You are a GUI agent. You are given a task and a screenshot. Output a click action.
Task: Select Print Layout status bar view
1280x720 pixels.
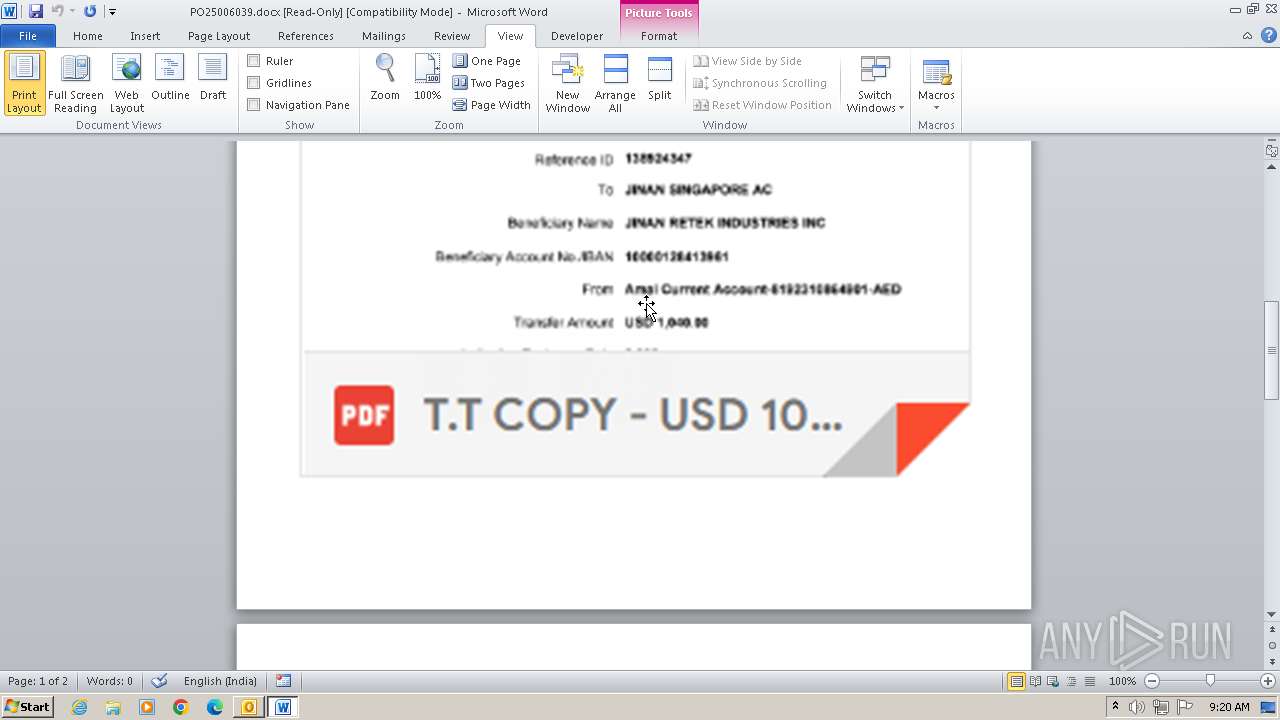click(1016, 681)
